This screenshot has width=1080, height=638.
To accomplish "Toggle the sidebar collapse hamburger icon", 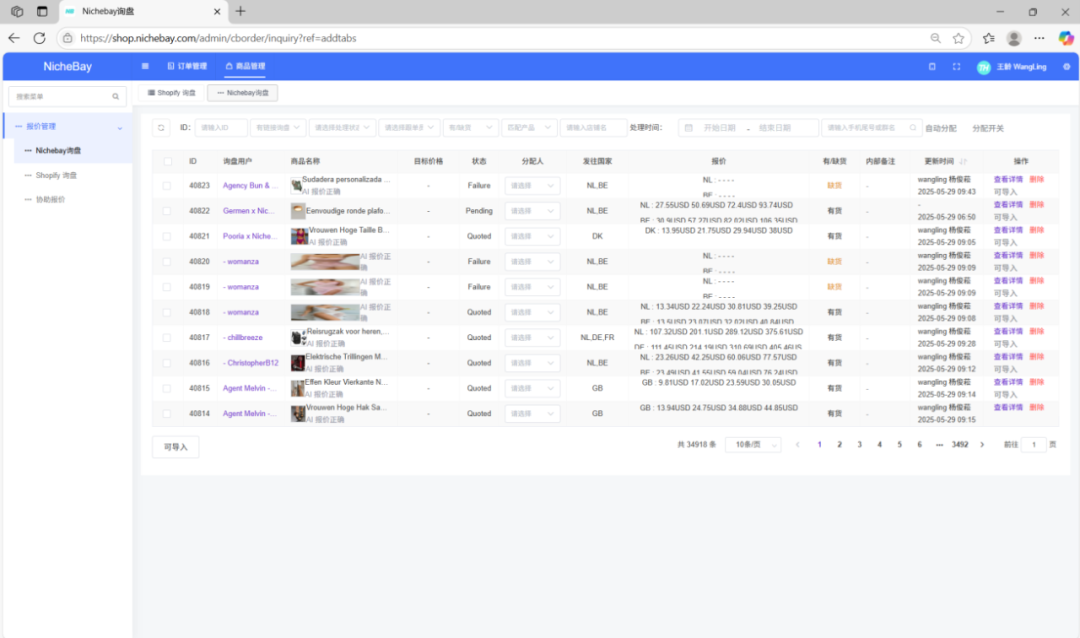I will coord(145,66).
